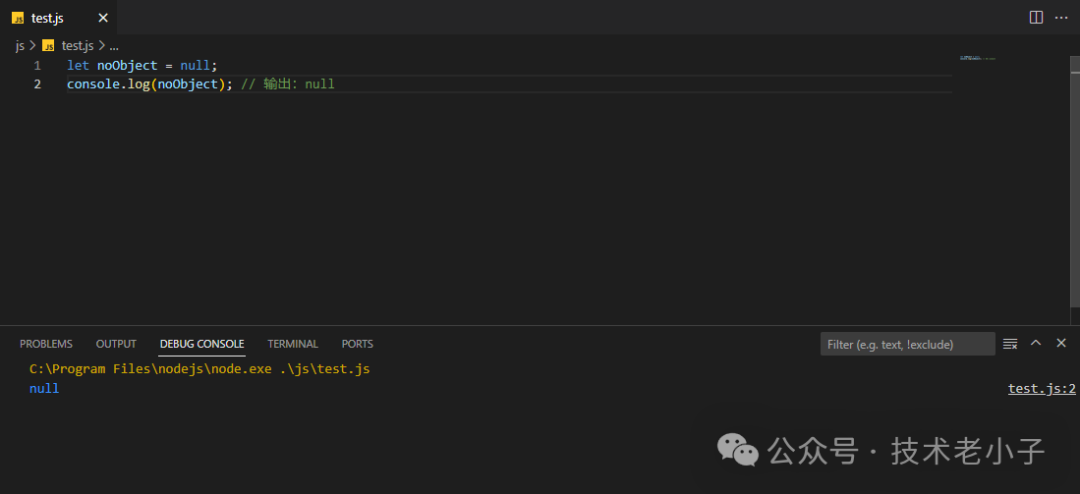Maximize the panel with the up chevron
The image size is (1080, 494).
(1036, 343)
